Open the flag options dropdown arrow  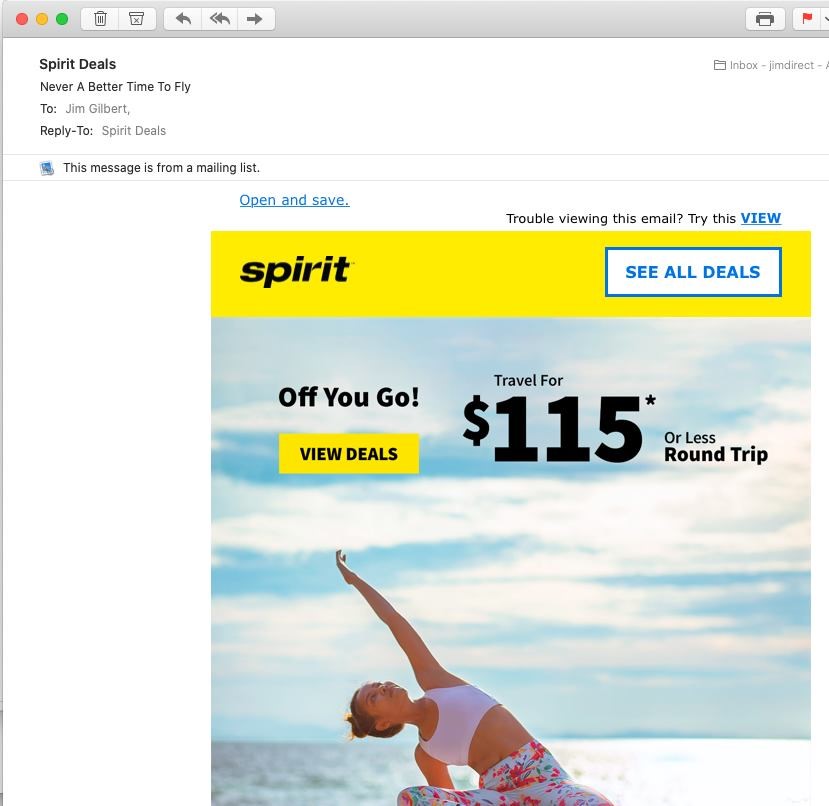pos(825,19)
